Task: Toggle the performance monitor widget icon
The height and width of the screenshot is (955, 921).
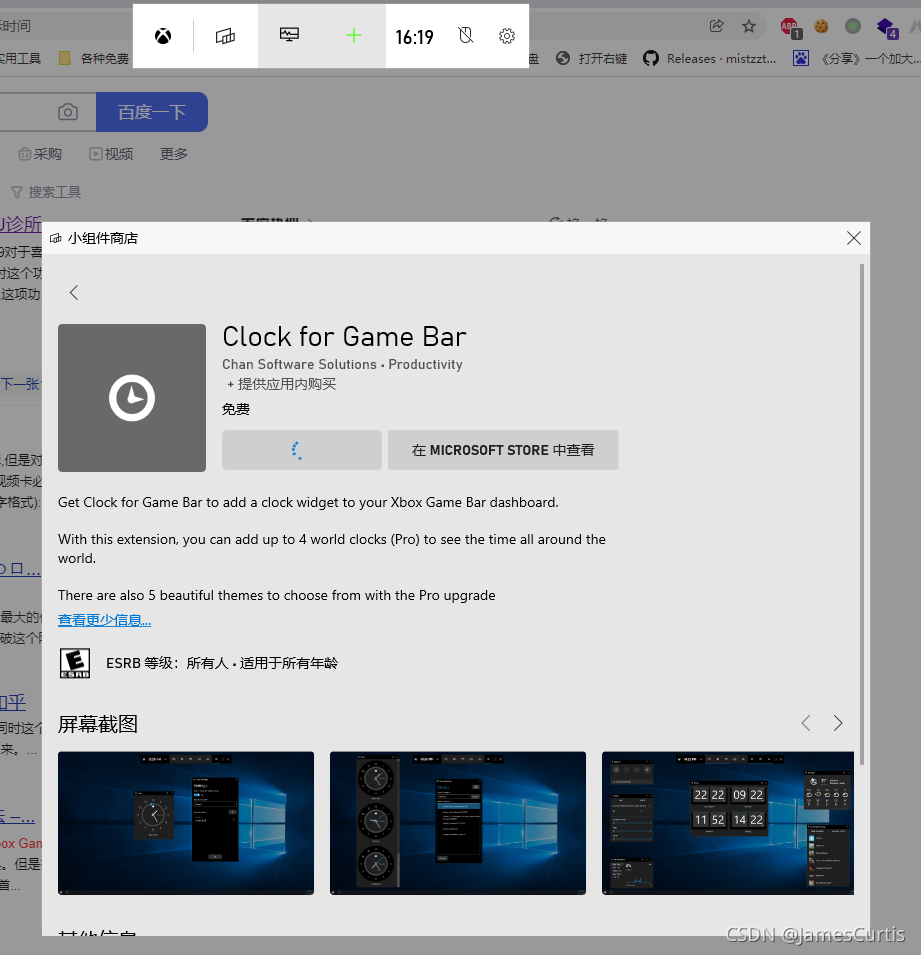Action: point(289,35)
